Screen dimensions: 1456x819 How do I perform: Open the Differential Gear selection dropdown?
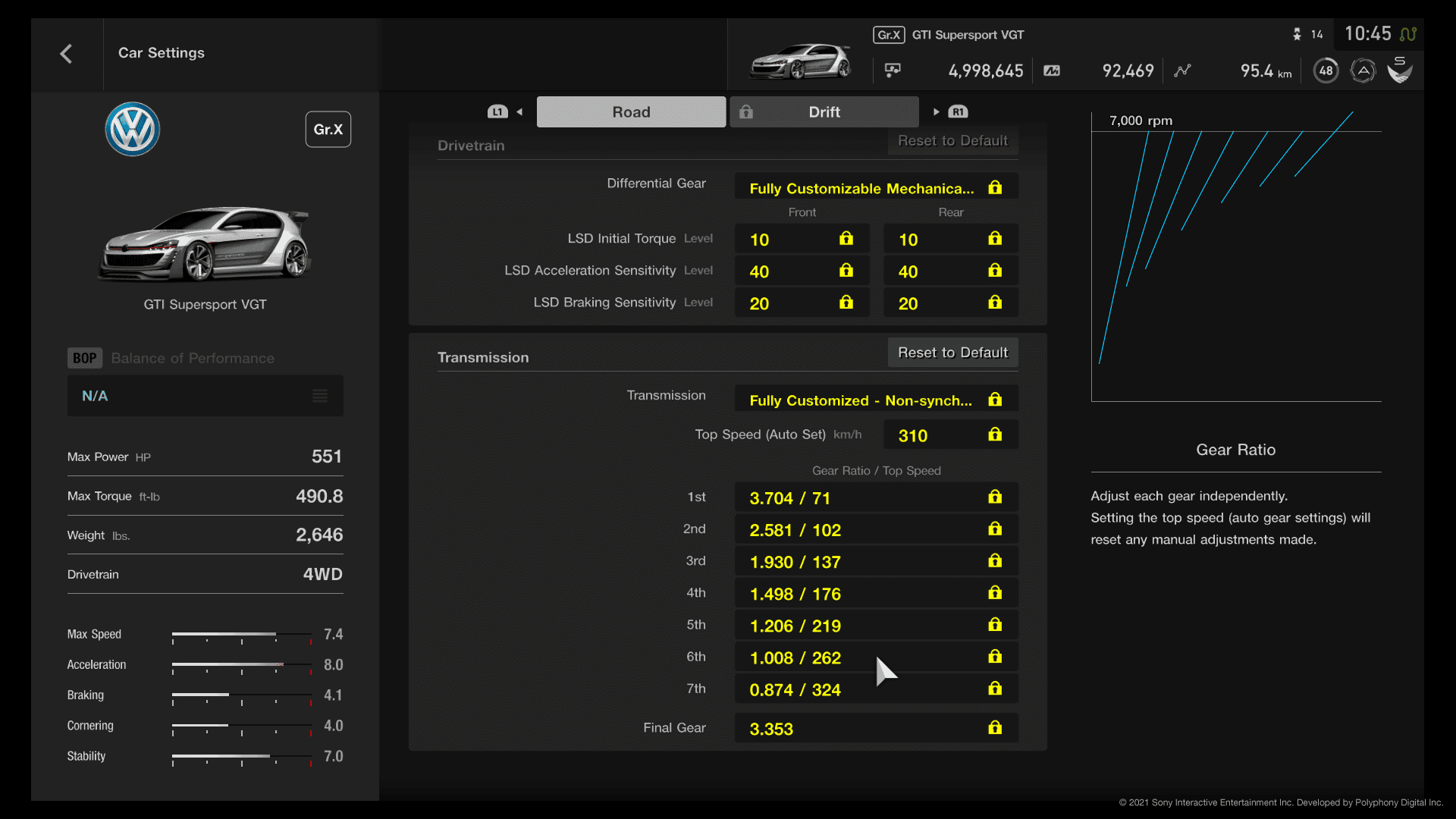coord(876,187)
